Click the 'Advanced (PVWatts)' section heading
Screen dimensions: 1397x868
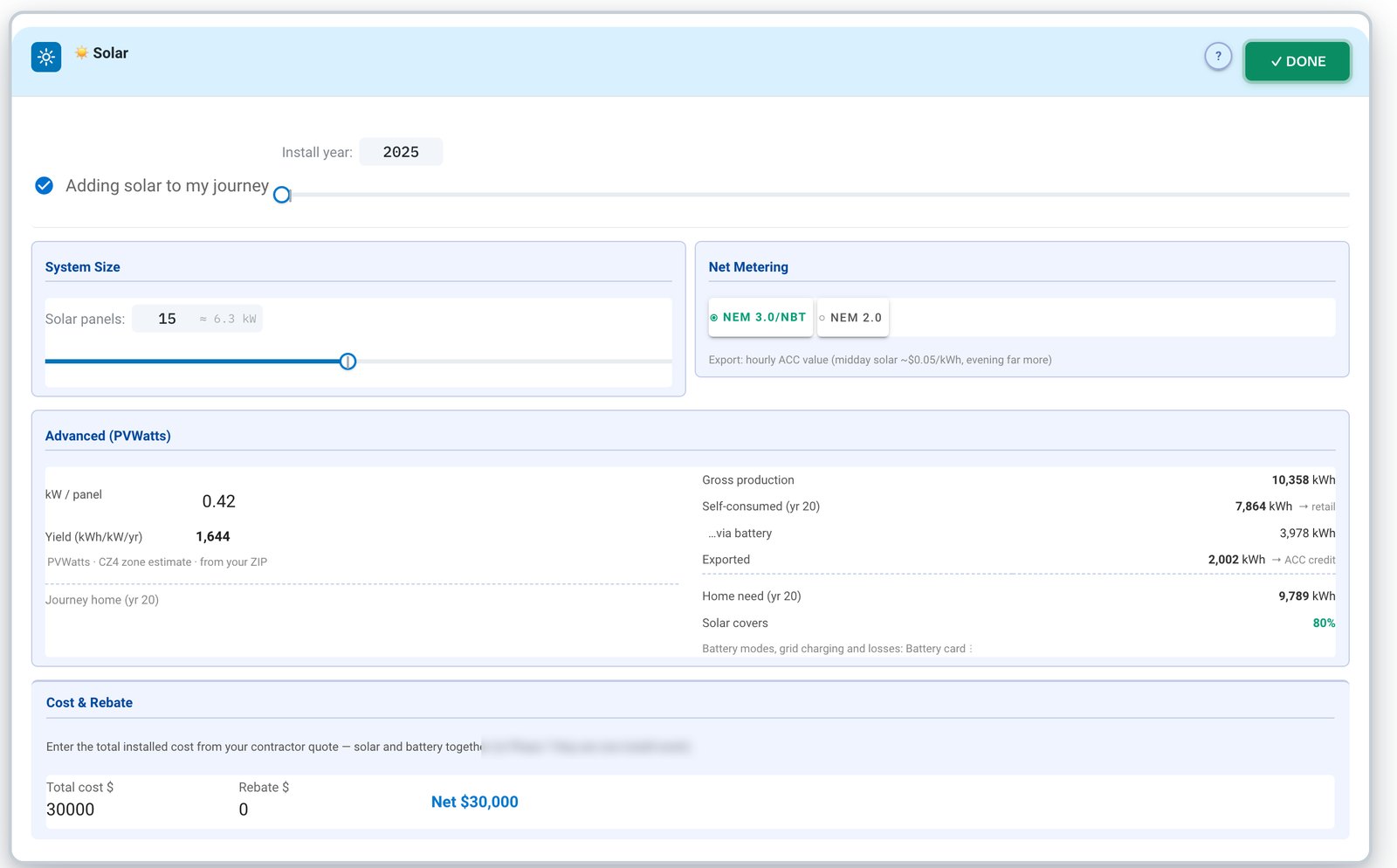[x=108, y=436]
